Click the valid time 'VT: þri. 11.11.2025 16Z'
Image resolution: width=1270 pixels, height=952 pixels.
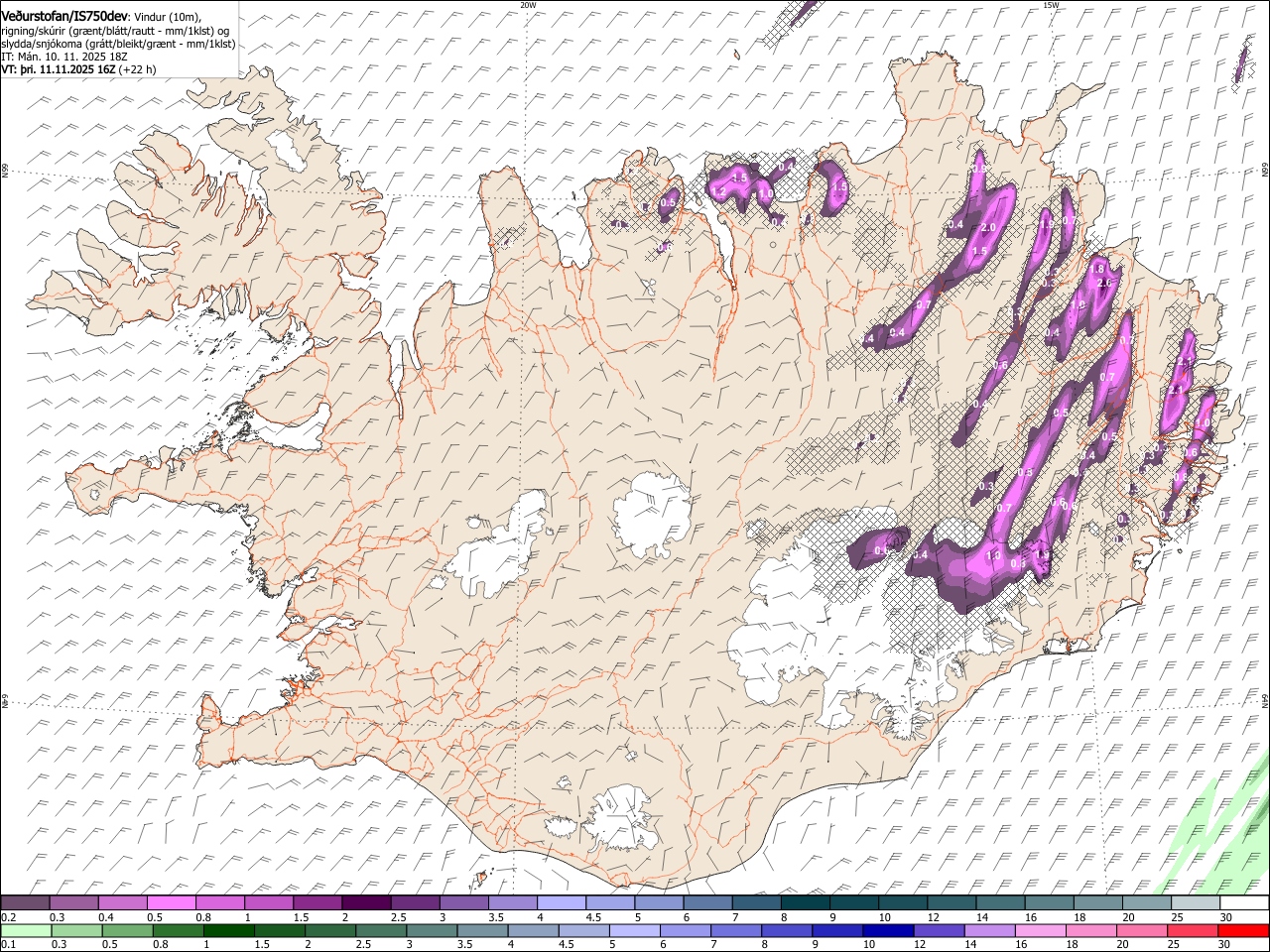tap(59, 69)
